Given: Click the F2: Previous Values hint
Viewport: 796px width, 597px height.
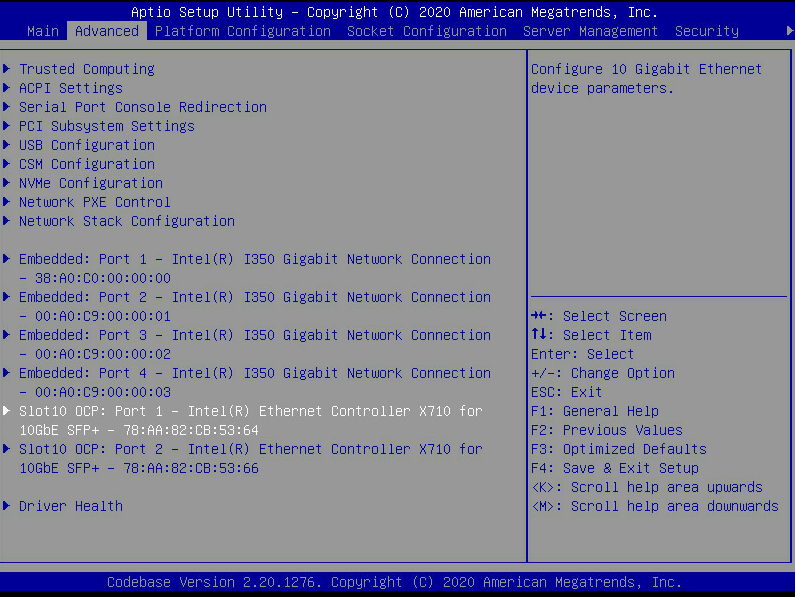Looking at the screenshot, I should pyautogui.click(x=607, y=430).
